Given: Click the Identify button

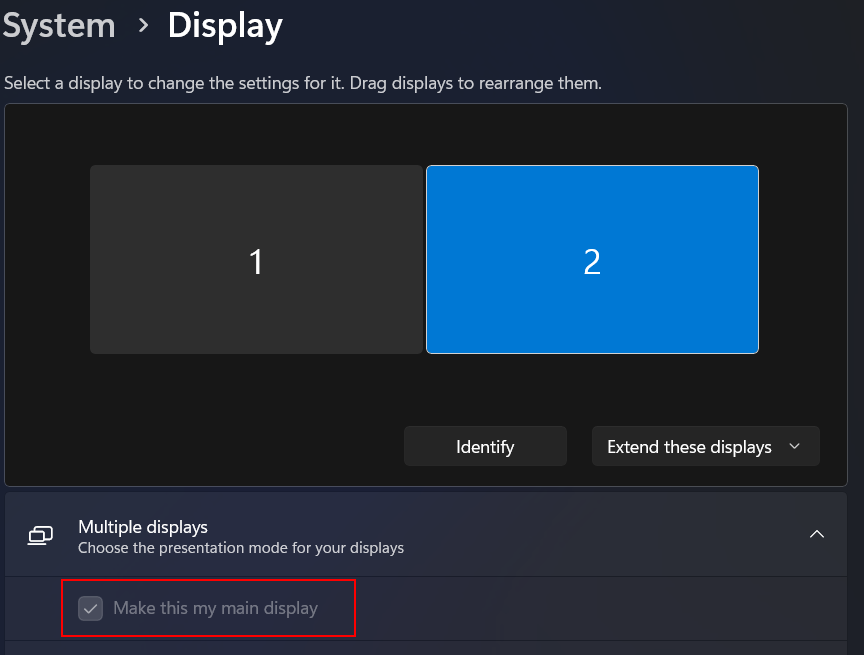Looking at the screenshot, I should point(485,446).
